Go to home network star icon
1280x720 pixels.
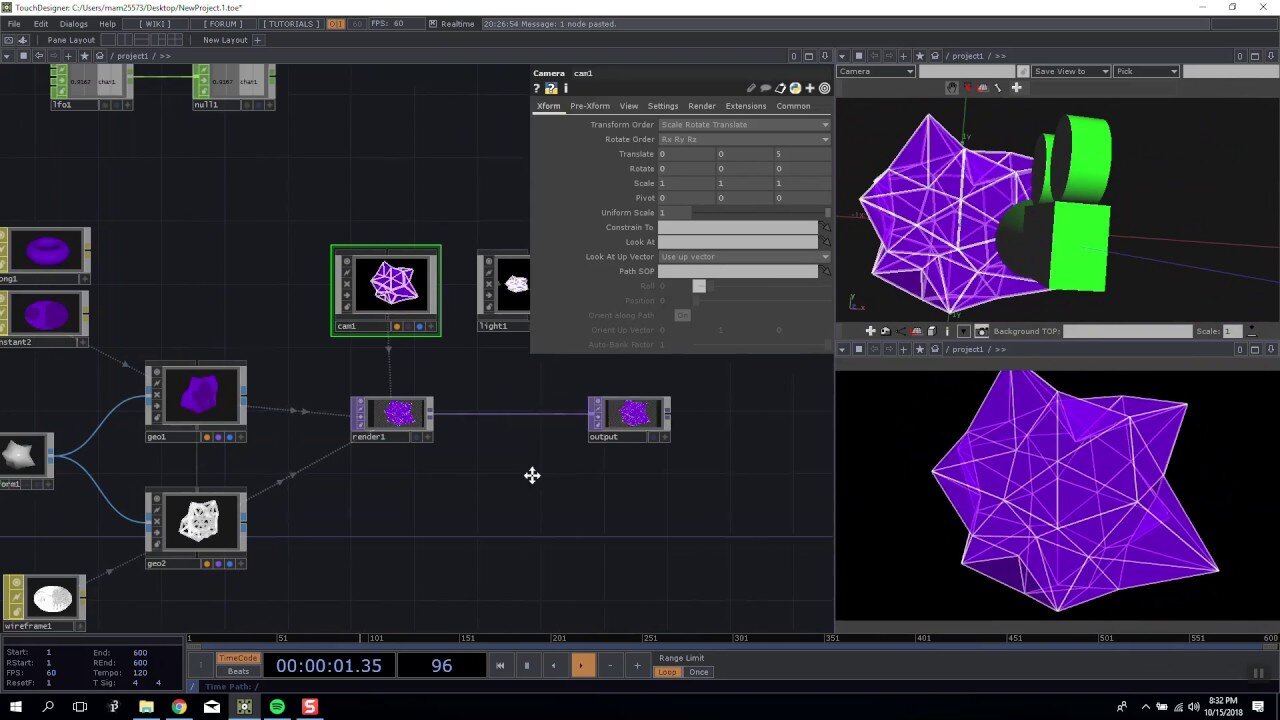(84, 56)
